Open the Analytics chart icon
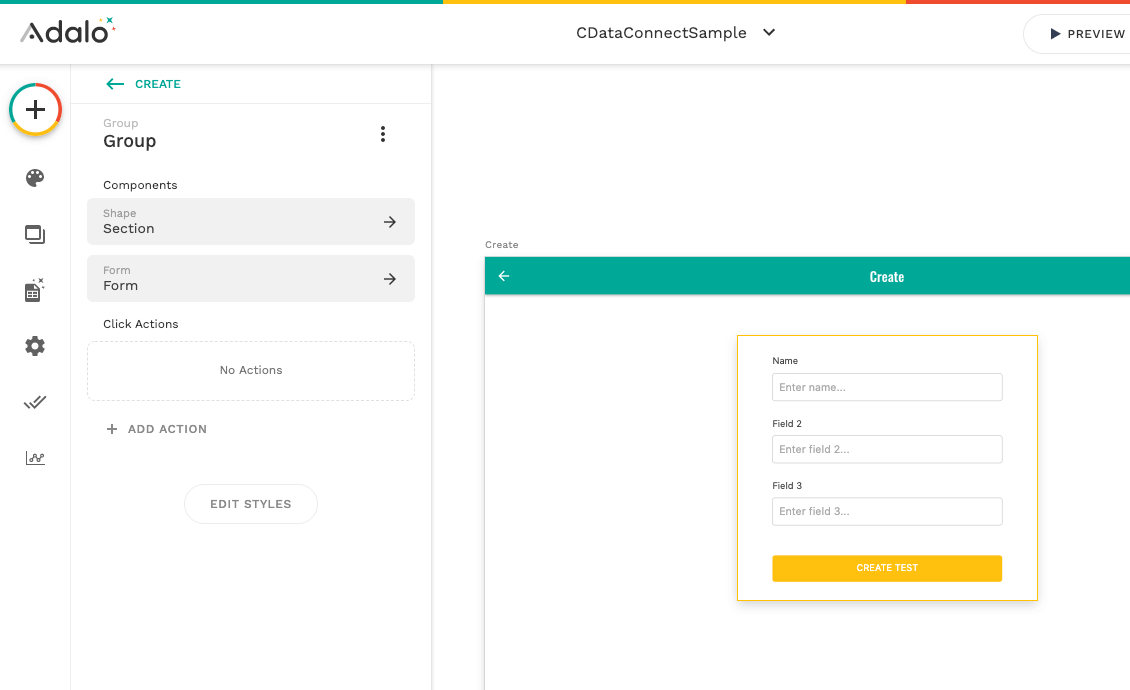Viewport: 1130px width, 690px height. point(35,458)
